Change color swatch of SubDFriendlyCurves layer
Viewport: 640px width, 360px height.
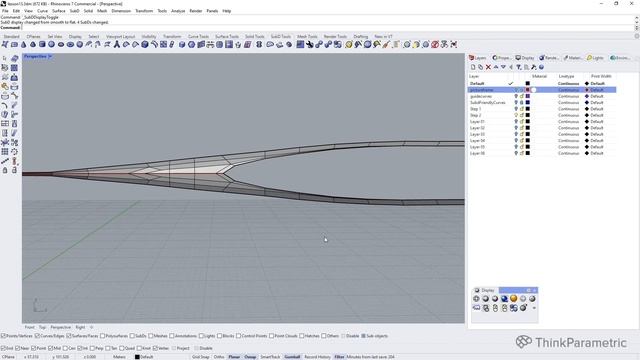pyautogui.click(x=527, y=102)
